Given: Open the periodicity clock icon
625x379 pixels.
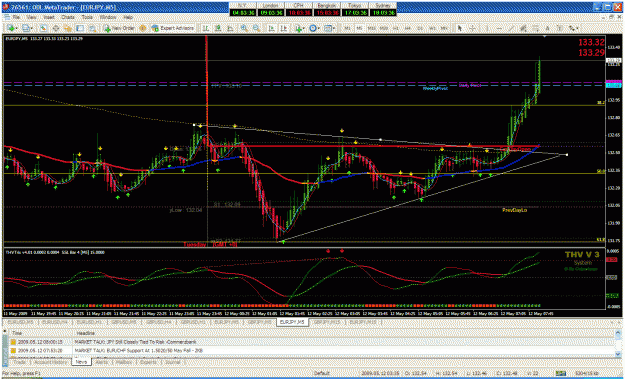Looking at the screenshot, I should [313, 28].
